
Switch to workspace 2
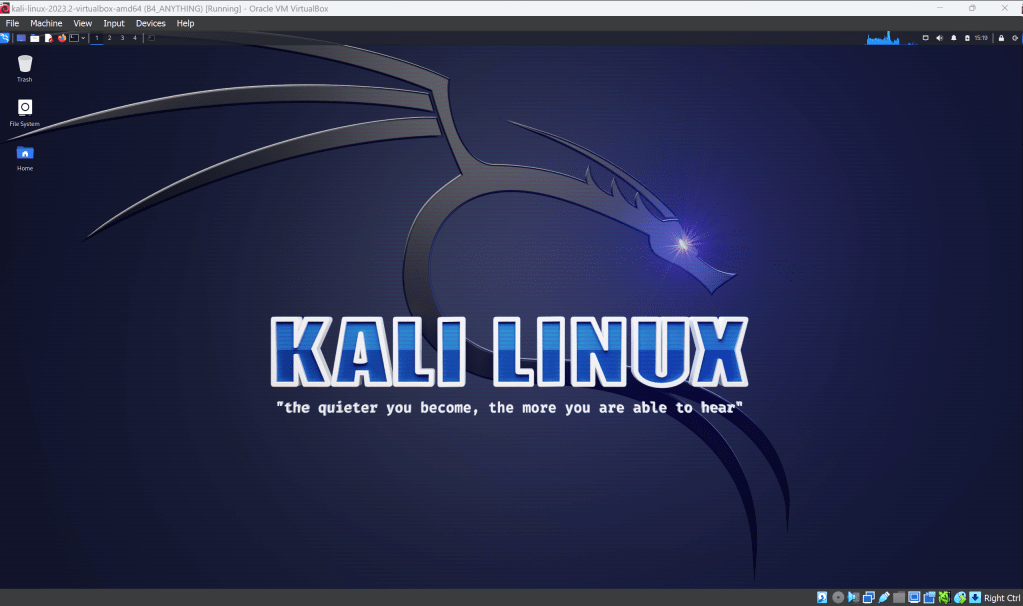109,38
